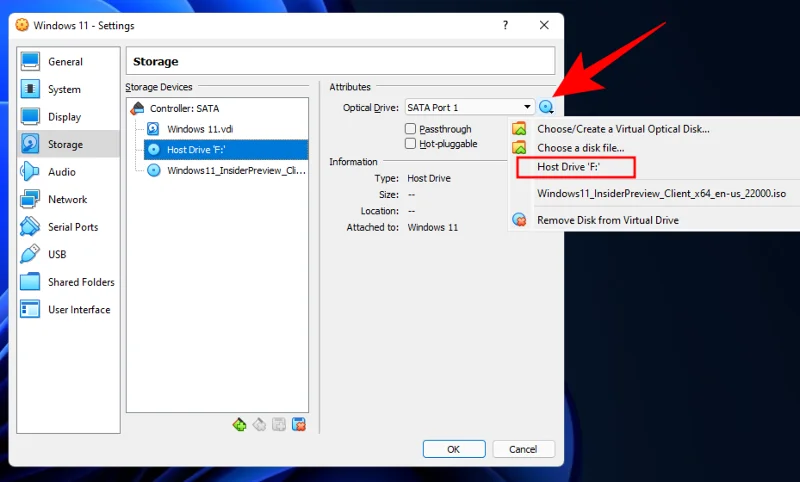This screenshot has height=482, width=800.
Task: Click the optical disk chooser icon
Action: coord(546,107)
